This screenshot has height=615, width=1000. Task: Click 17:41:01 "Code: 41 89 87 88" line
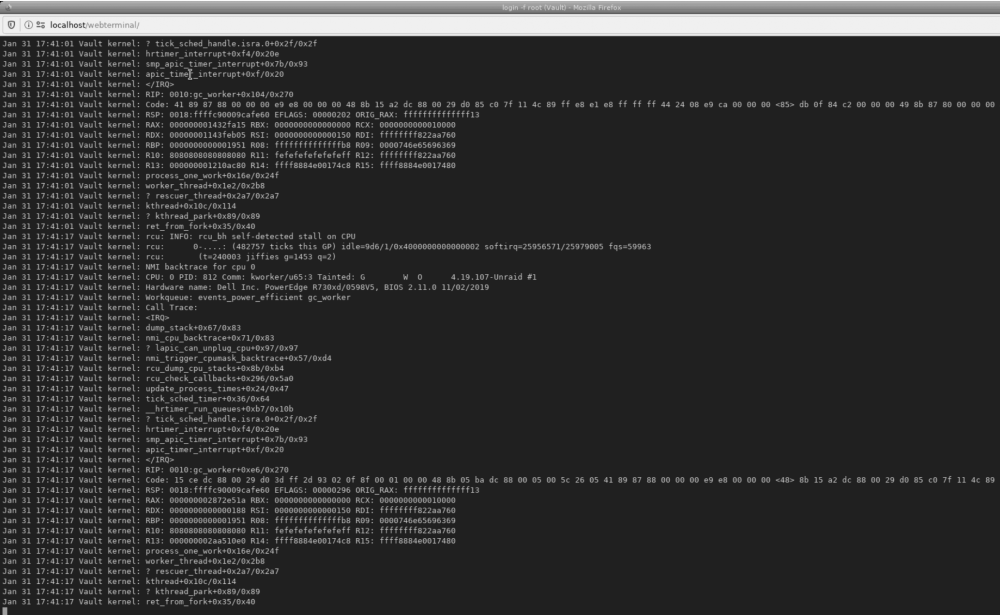(x=570, y=105)
